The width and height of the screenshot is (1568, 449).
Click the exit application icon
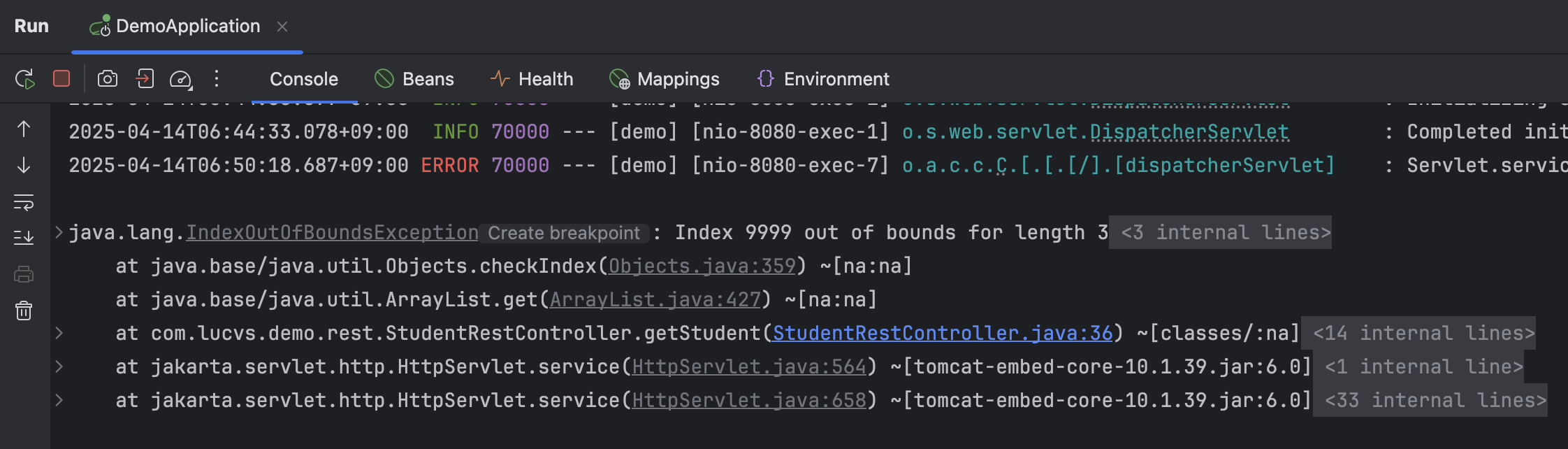pos(145,78)
